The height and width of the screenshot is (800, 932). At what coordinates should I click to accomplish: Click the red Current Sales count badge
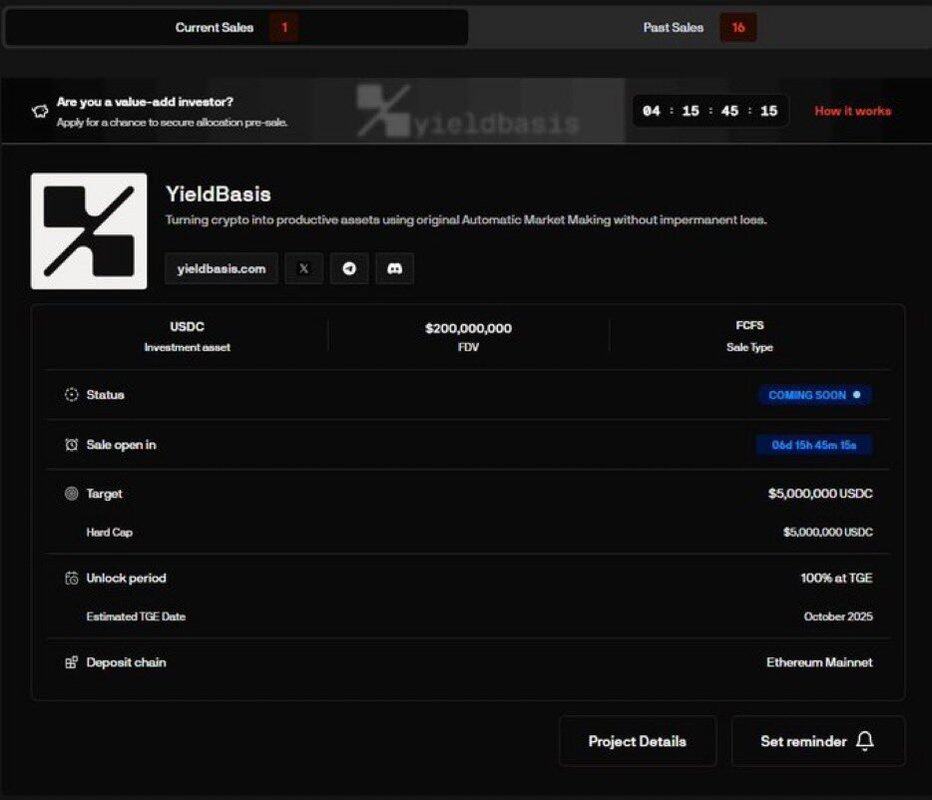(x=284, y=27)
